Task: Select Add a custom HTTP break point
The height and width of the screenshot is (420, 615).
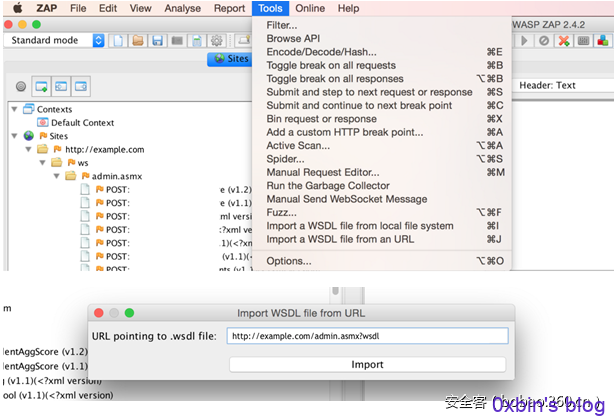Action: pyautogui.click(x=382, y=132)
